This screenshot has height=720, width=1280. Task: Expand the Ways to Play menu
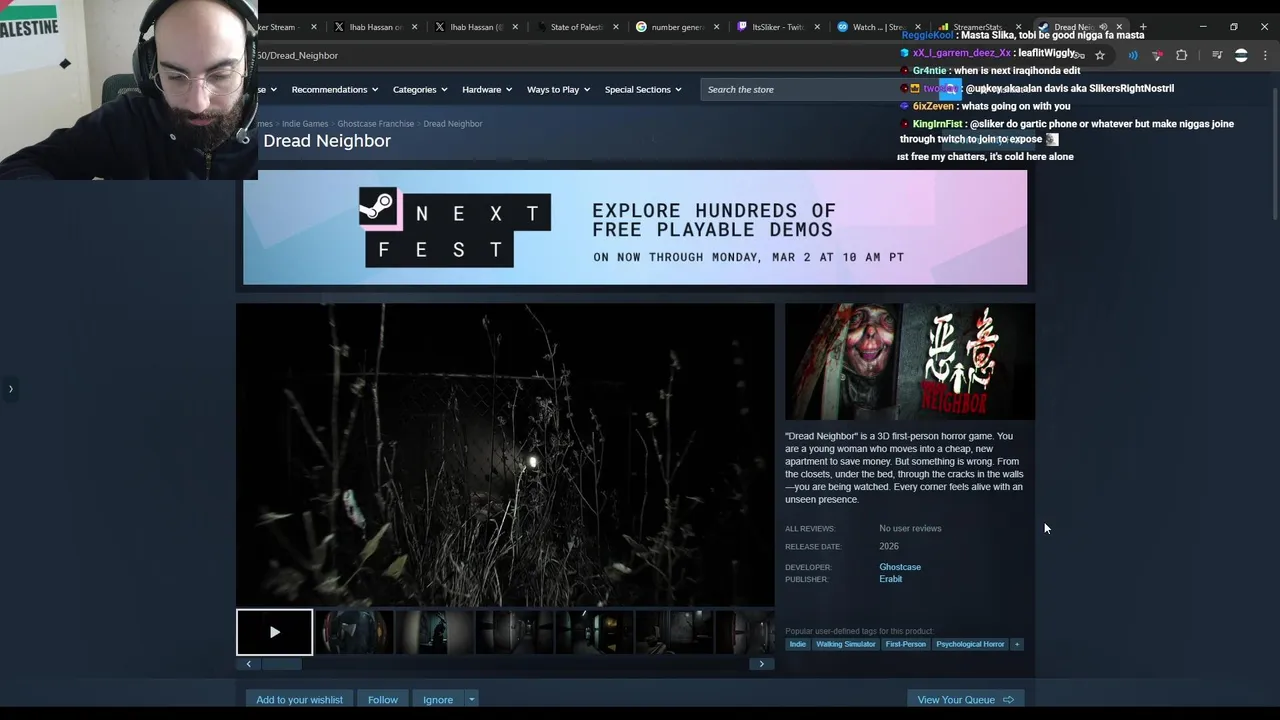(558, 90)
